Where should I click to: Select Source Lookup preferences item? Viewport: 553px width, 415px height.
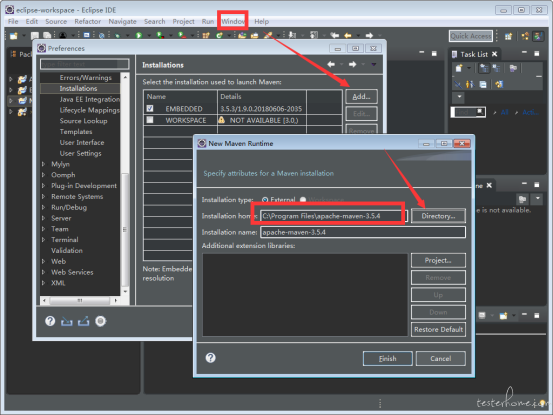tap(83, 121)
